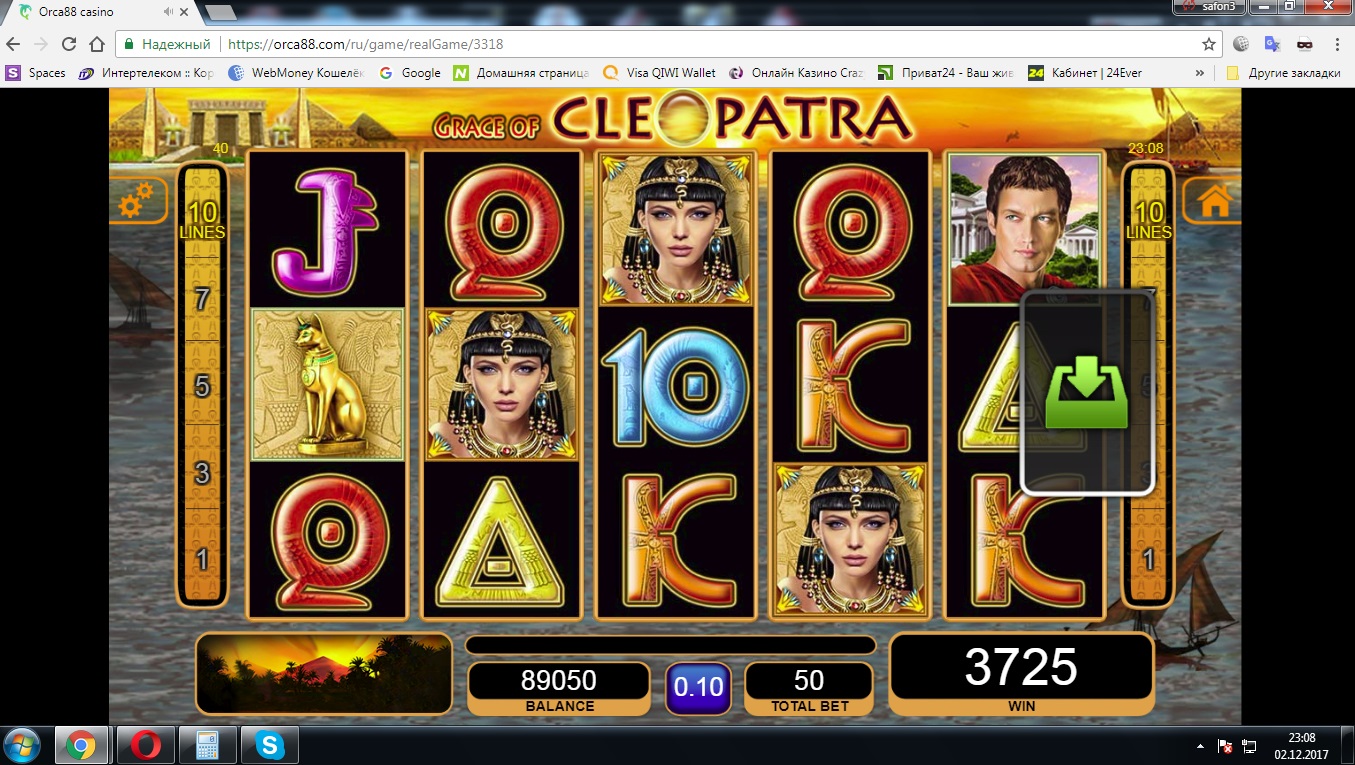
Task: Reload the page in Chrome
Action: pos(69,44)
